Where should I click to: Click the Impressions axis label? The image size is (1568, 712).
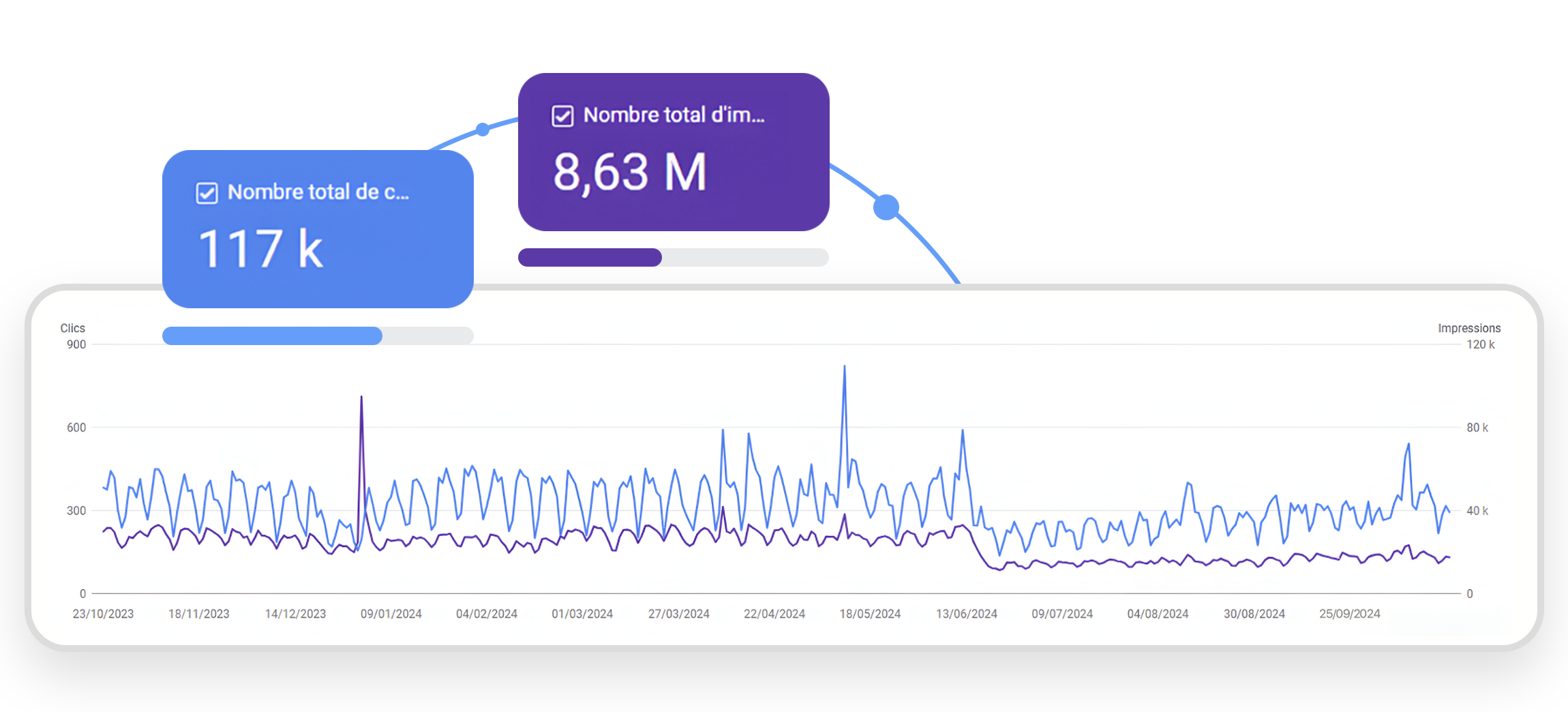tap(1469, 328)
